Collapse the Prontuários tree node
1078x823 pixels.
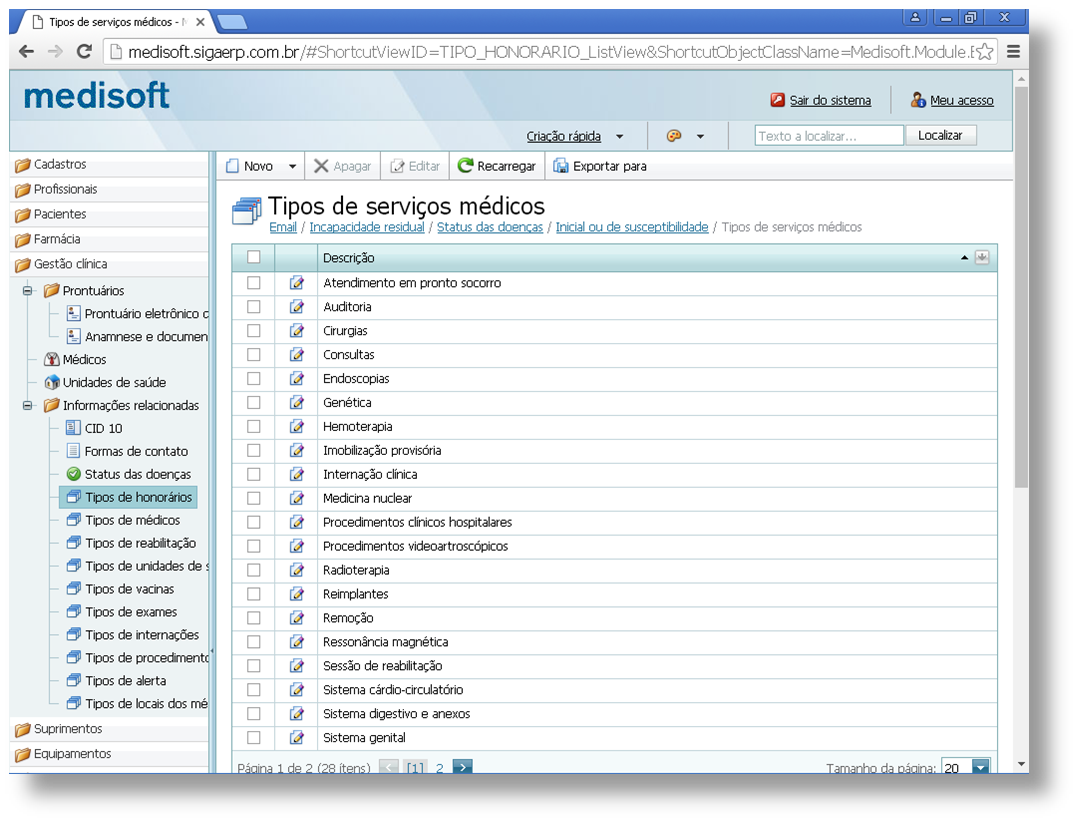(28, 291)
